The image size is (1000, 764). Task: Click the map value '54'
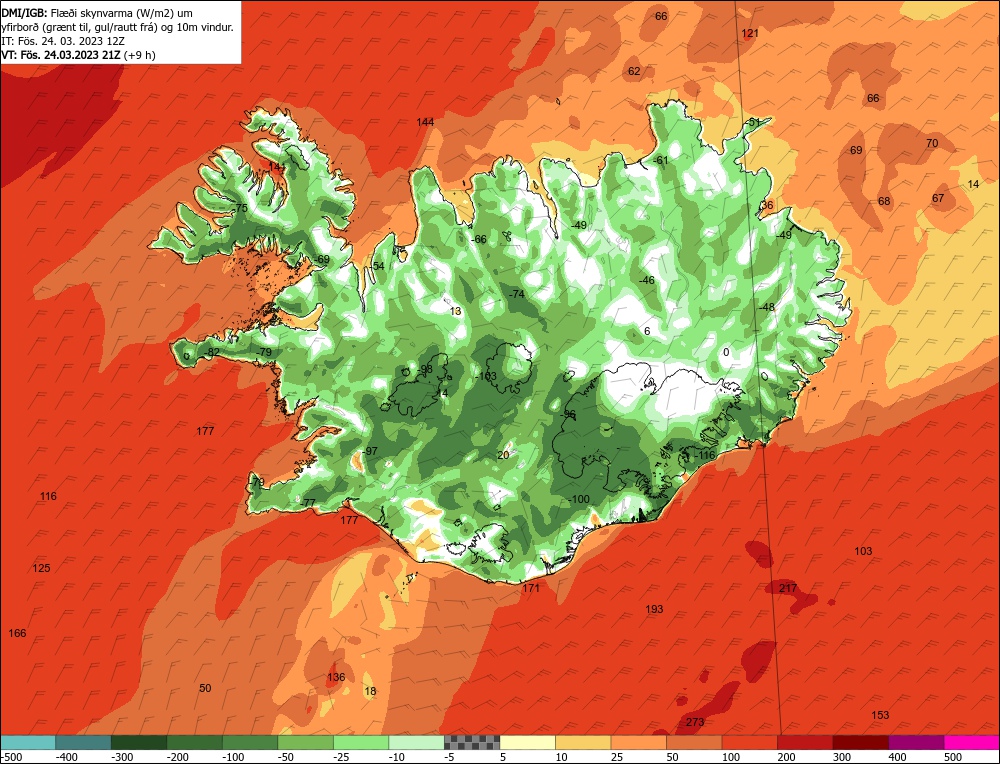[379, 267]
